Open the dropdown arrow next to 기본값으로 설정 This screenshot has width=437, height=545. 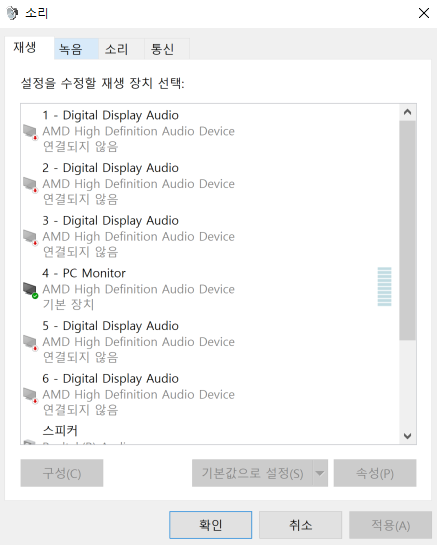320,473
